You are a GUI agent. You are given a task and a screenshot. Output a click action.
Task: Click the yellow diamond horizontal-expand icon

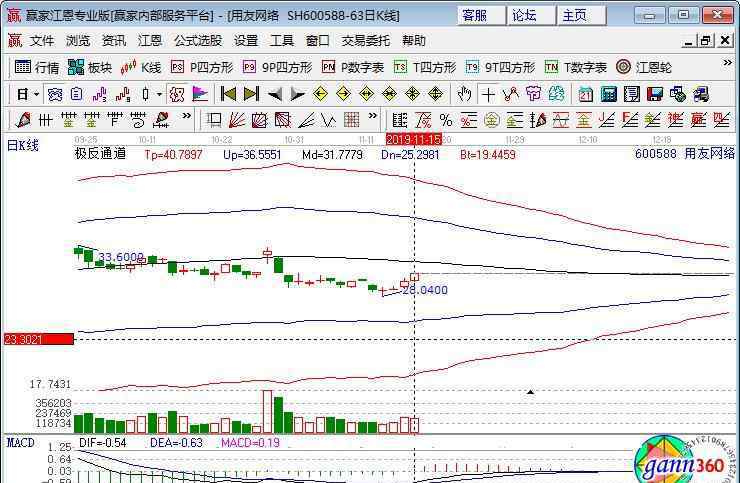[367, 94]
